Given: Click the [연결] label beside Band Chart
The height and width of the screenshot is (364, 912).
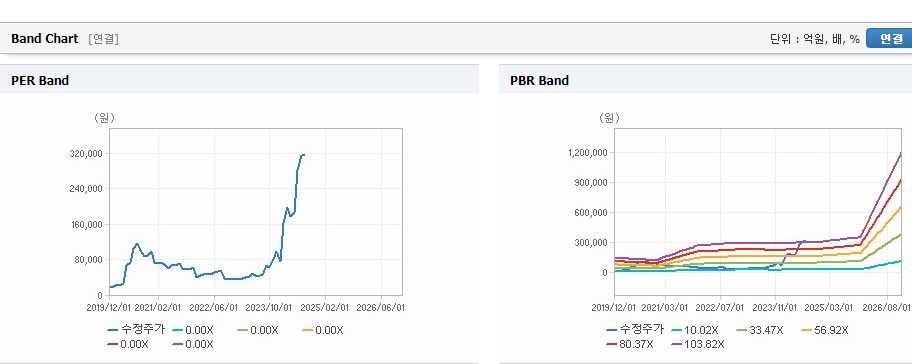Looking at the screenshot, I should point(104,39).
